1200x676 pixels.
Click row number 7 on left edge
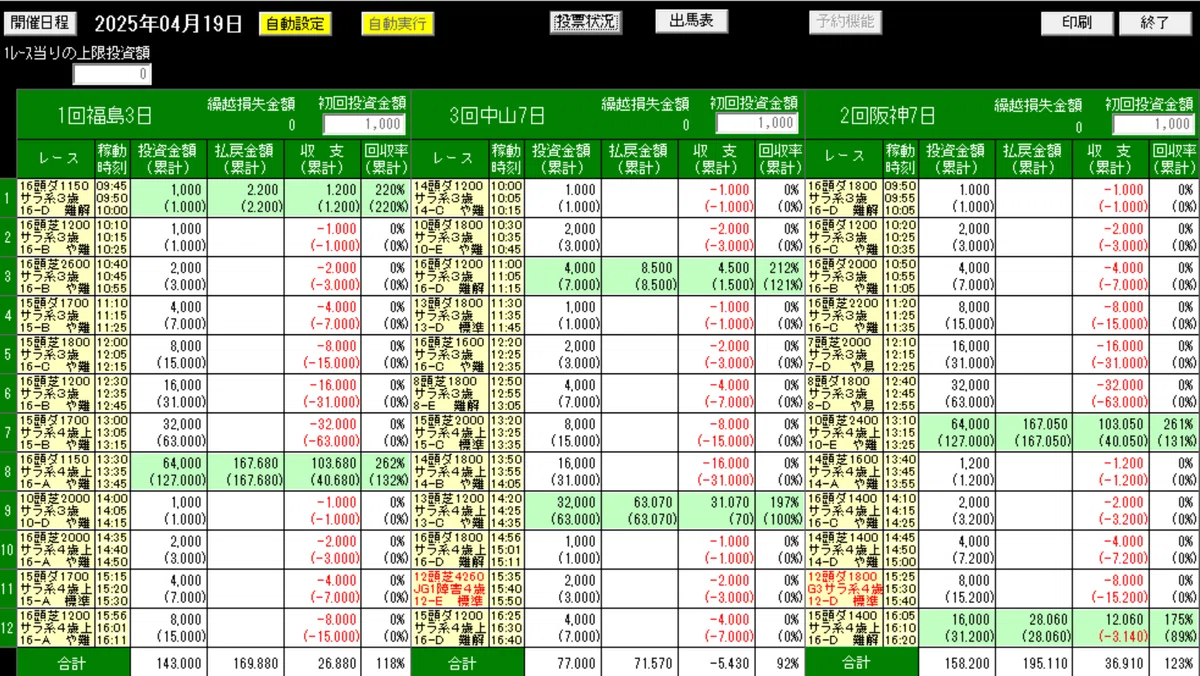(8, 431)
